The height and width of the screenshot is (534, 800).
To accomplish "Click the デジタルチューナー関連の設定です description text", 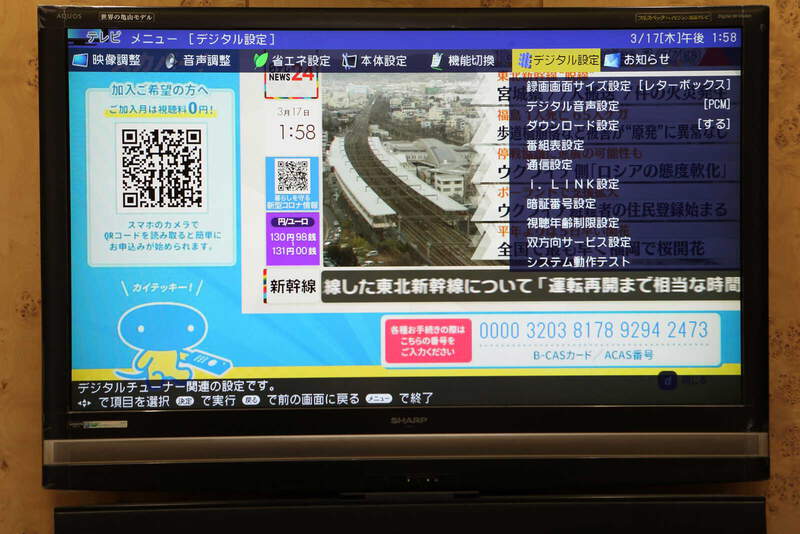I will click(x=177, y=387).
